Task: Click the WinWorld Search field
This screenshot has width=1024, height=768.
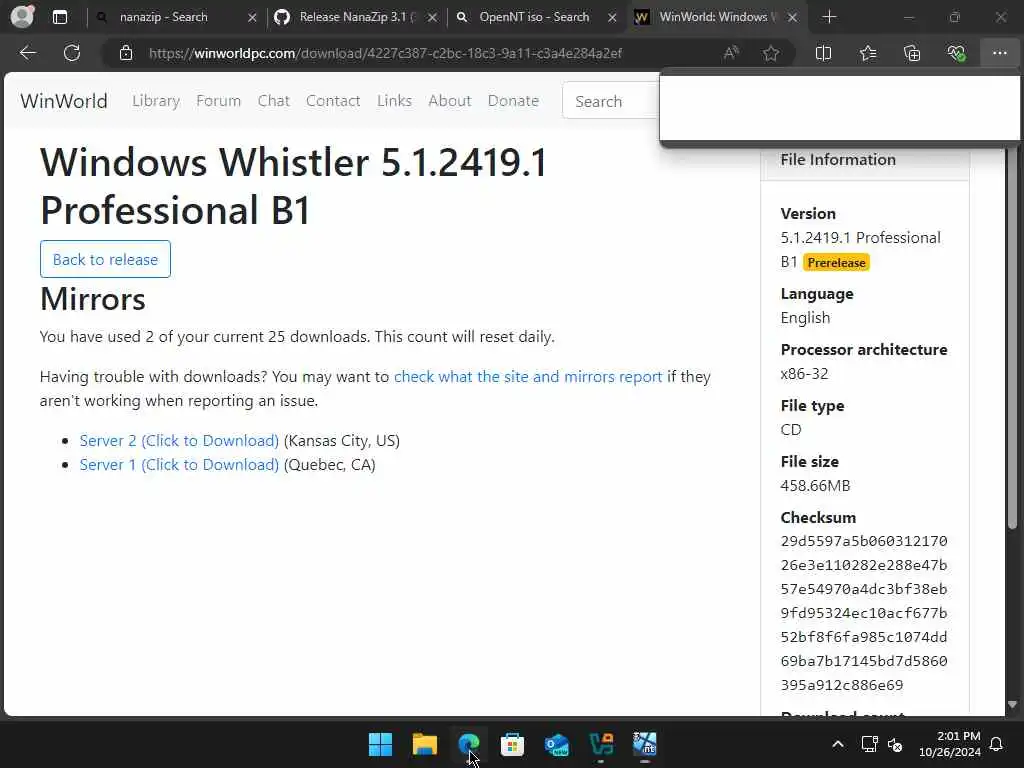Action: point(611,101)
